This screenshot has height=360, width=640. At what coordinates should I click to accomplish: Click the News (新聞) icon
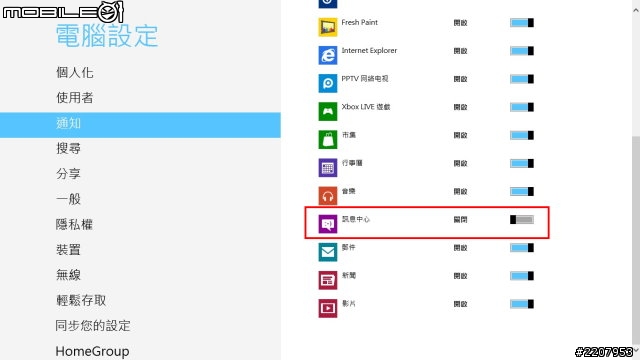pyautogui.click(x=328, y=280)
